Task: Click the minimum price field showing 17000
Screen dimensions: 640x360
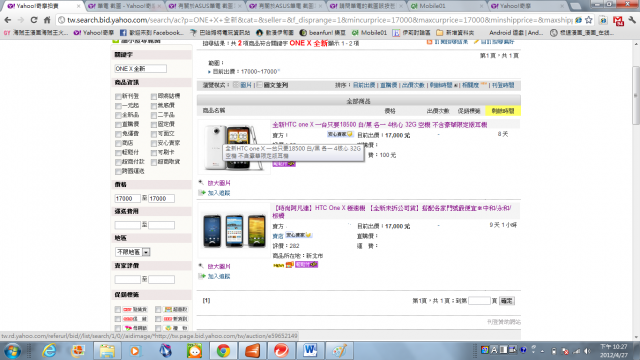Action: pos(127,198)
